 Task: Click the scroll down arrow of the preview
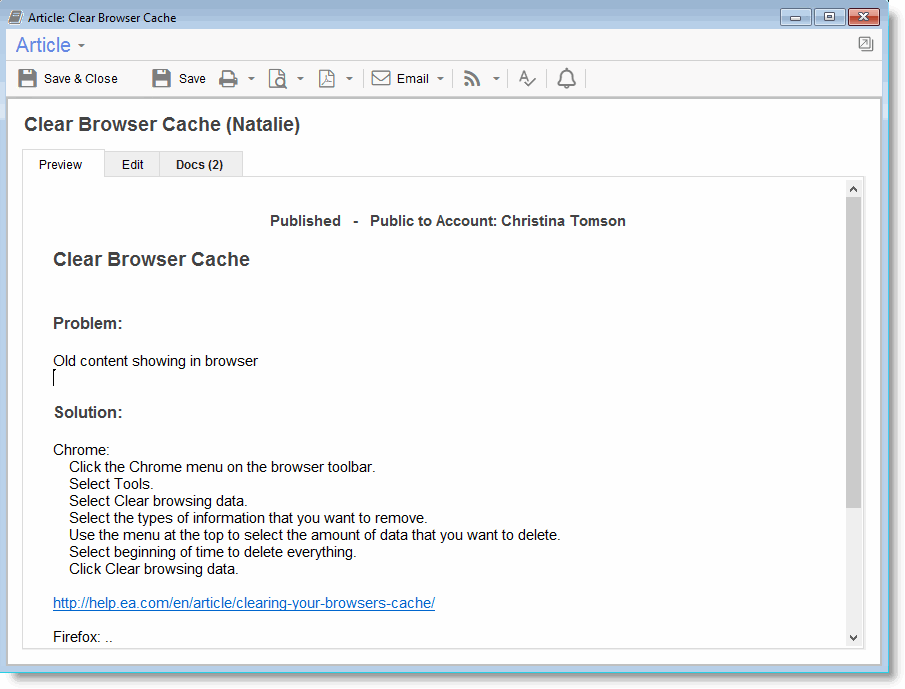853,637
